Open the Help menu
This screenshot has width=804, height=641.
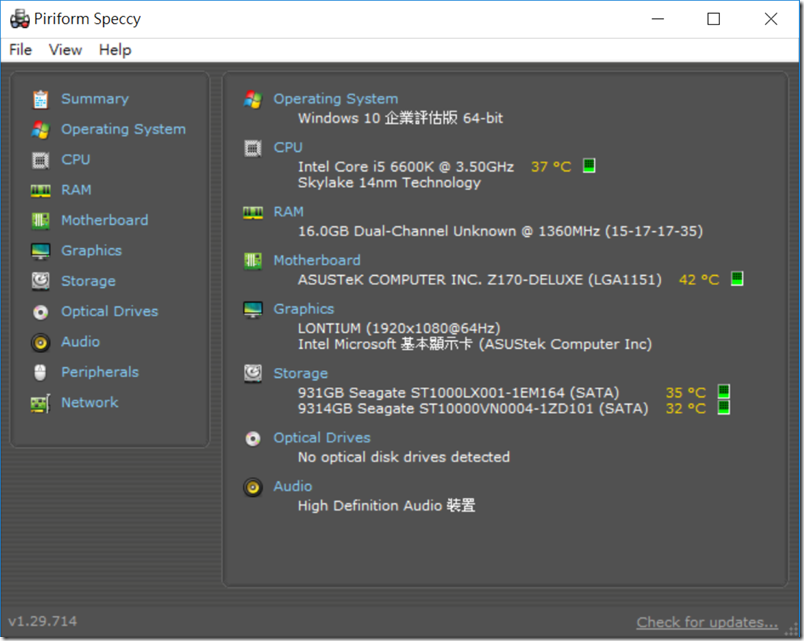click(x=115, y=50)
